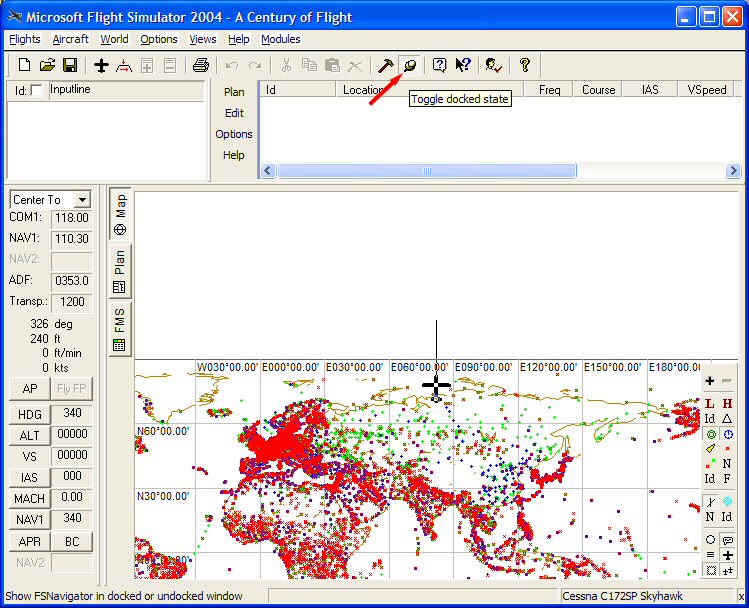749x608 pixels.
Task: Click the white circle map tool icon
Action: tap(710, 540)
